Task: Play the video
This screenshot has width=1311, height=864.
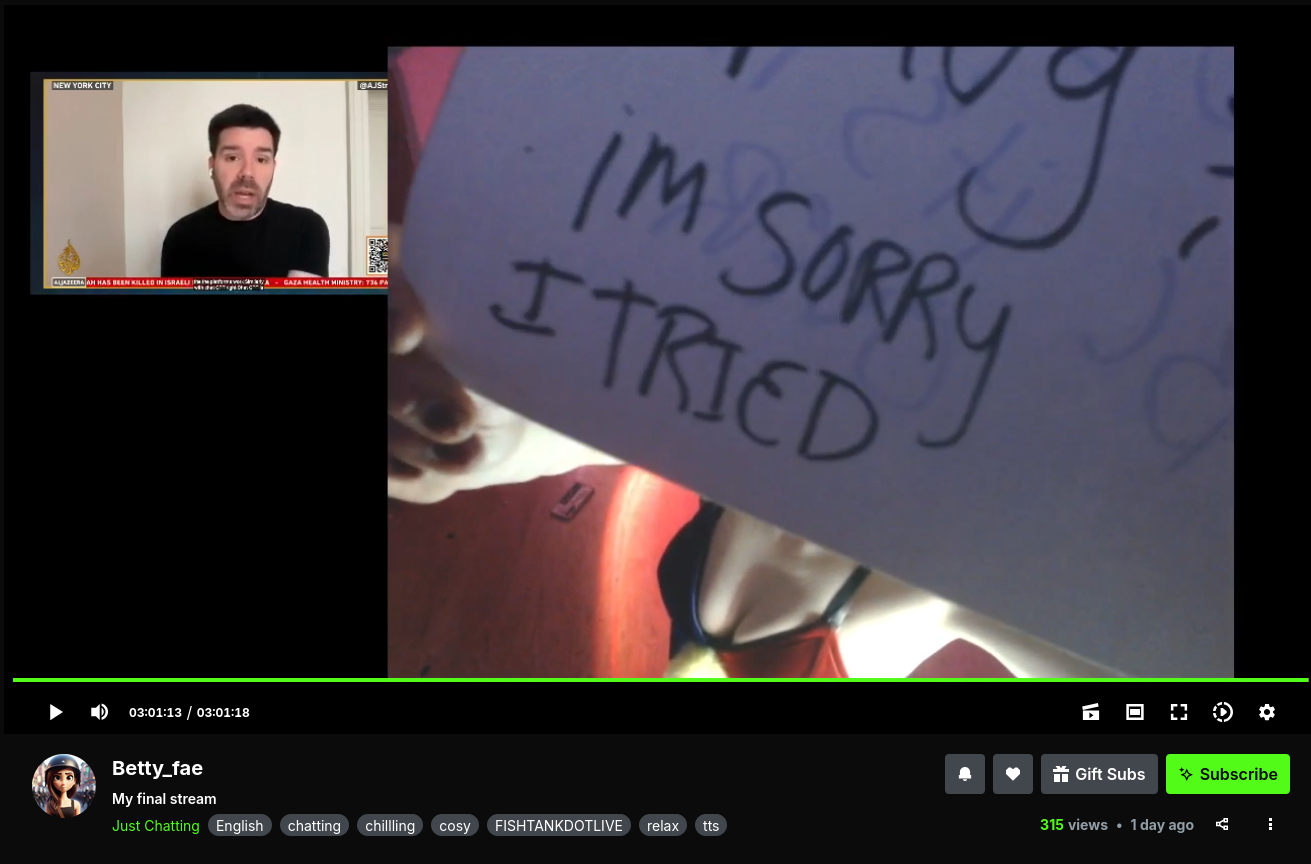Action: coord(56,712)
